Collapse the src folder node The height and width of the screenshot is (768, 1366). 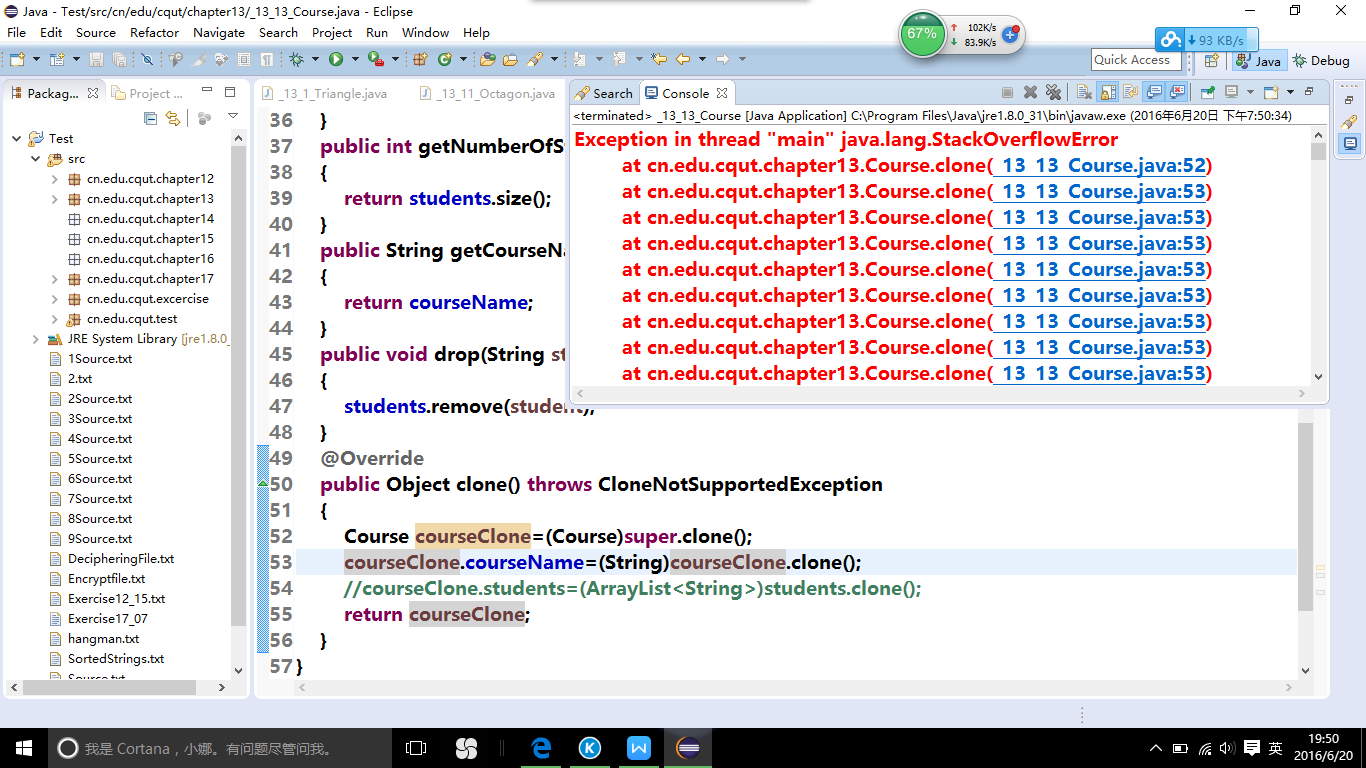click(x=36, y=159)
